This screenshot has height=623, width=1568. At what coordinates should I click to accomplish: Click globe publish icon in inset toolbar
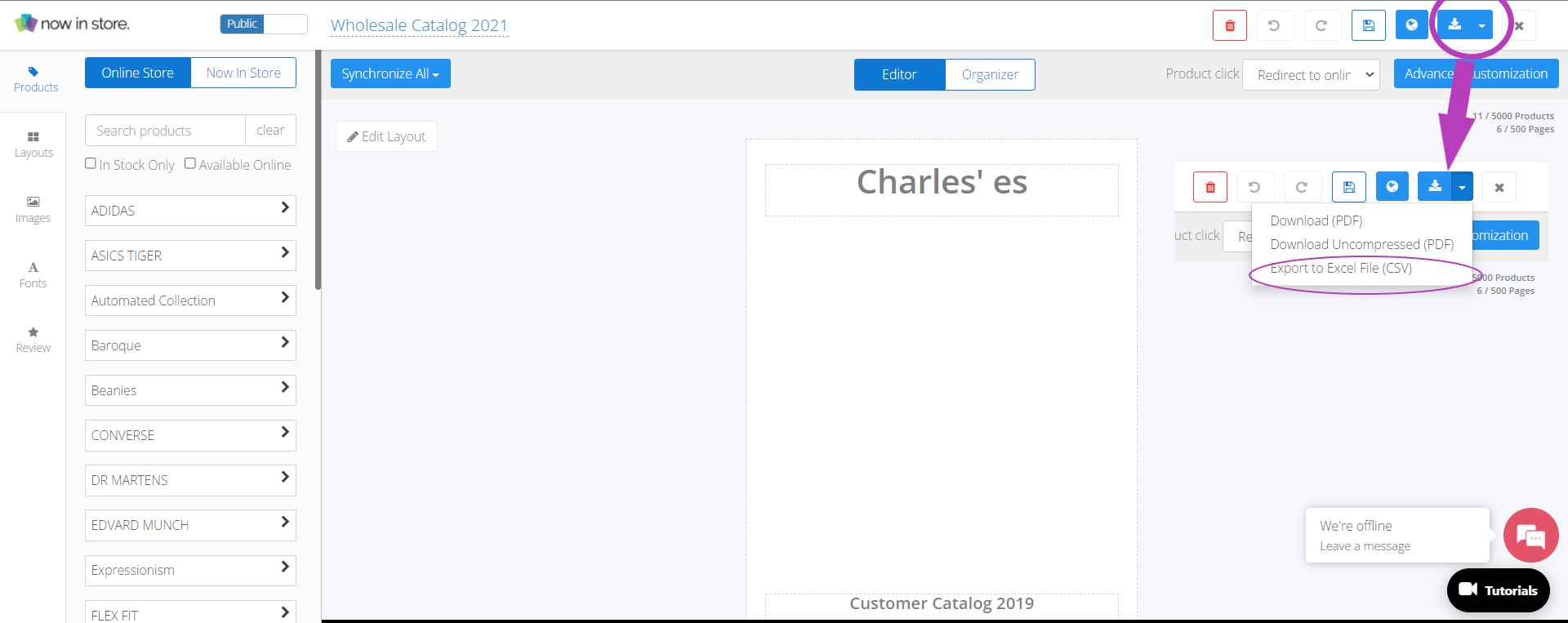tap(1392, 187)
